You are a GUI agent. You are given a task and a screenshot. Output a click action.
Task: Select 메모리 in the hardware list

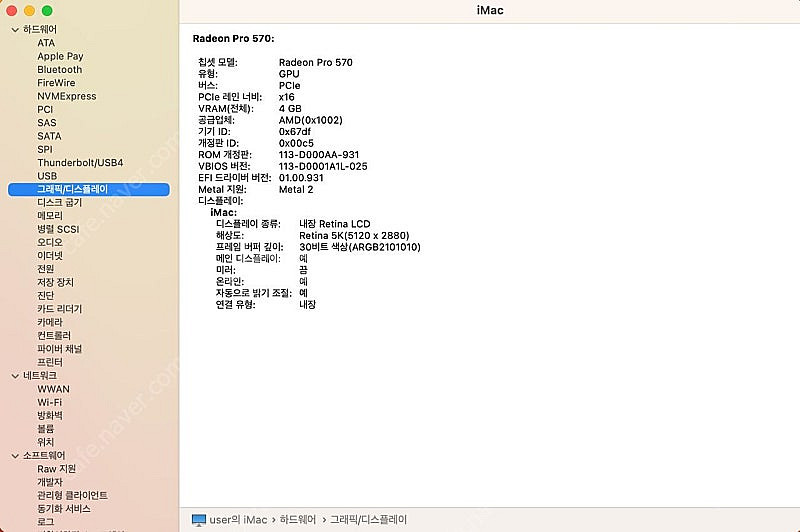(x=49, y=216)
